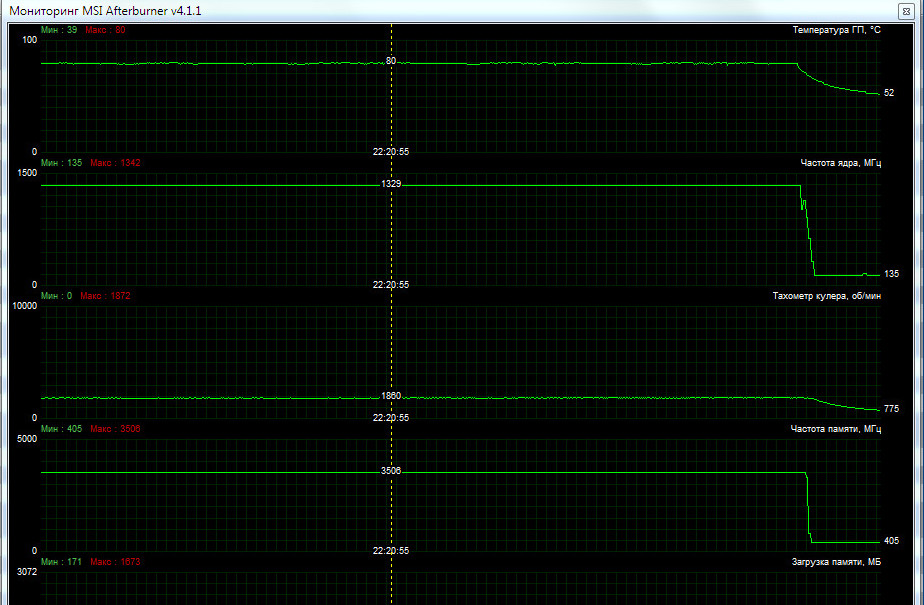This screenshot has width=924, height=605.
Task: Click the '22:20:55' timestamp under the temperature graph
Action: pyautogui.click(x=391, y=151)
